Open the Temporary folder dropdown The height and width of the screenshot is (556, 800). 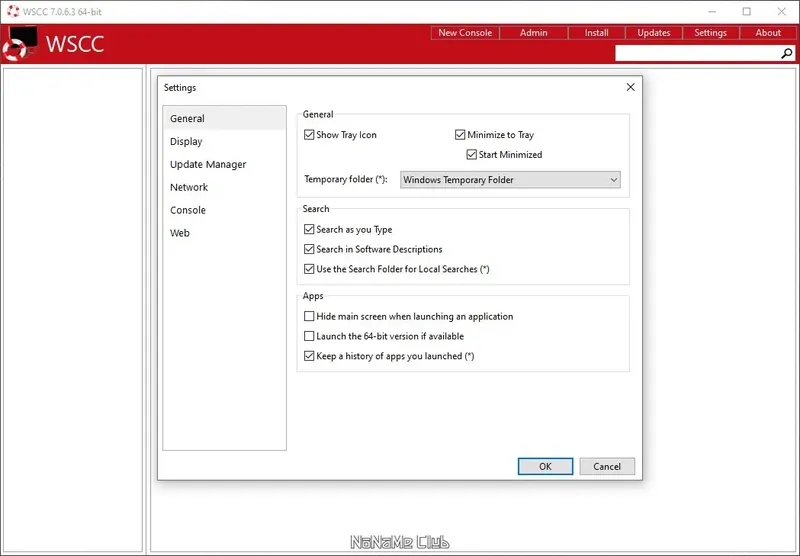click(510, 180)
